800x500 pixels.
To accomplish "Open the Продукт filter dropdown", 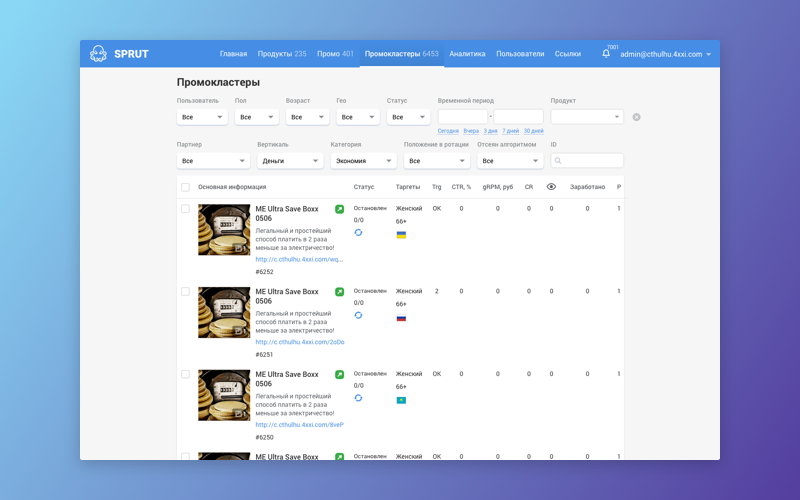I will [x=587, y=117].
